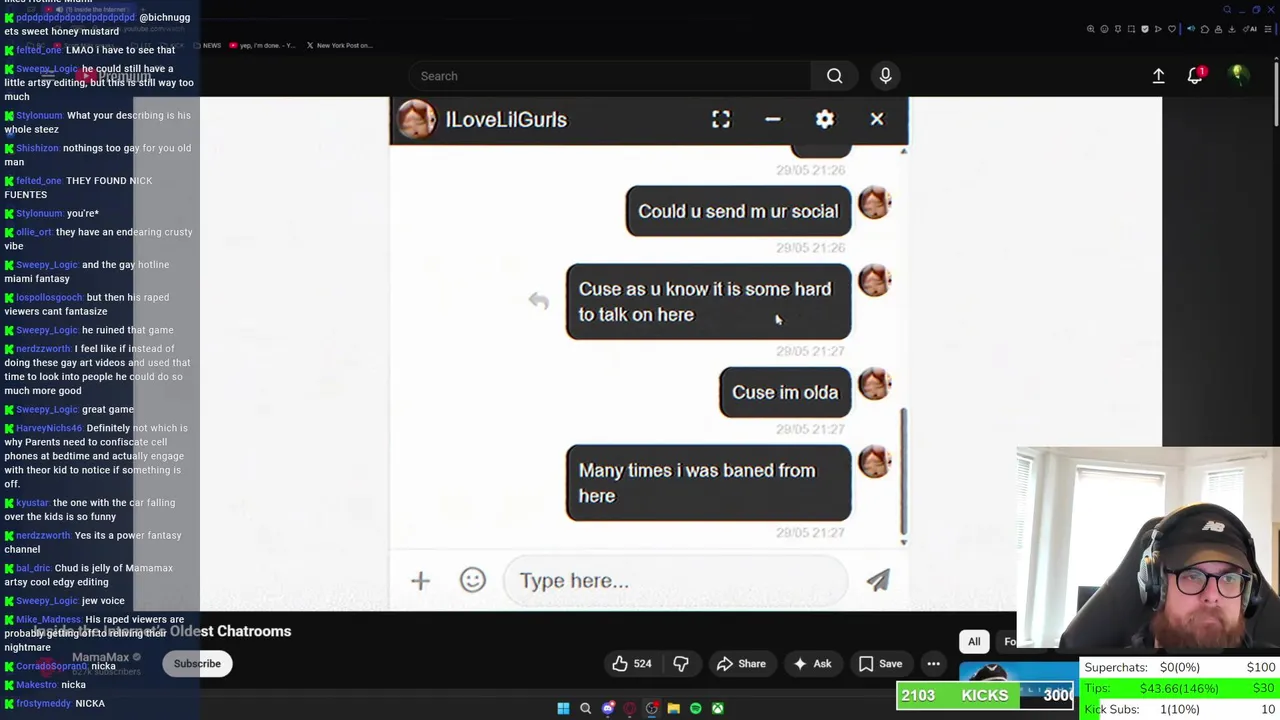Activate voice search microphone icon
This screenshot has height=720, width=1280.
(885, 76)
